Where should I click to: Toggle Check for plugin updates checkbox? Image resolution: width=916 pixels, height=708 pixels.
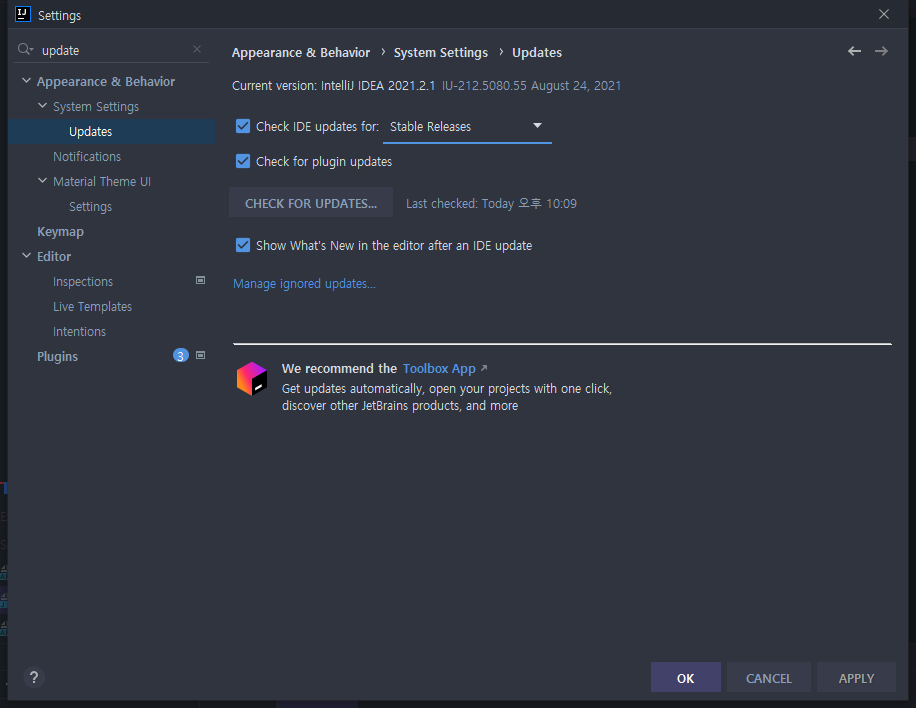pyautogui.click(x=243, y=161)
